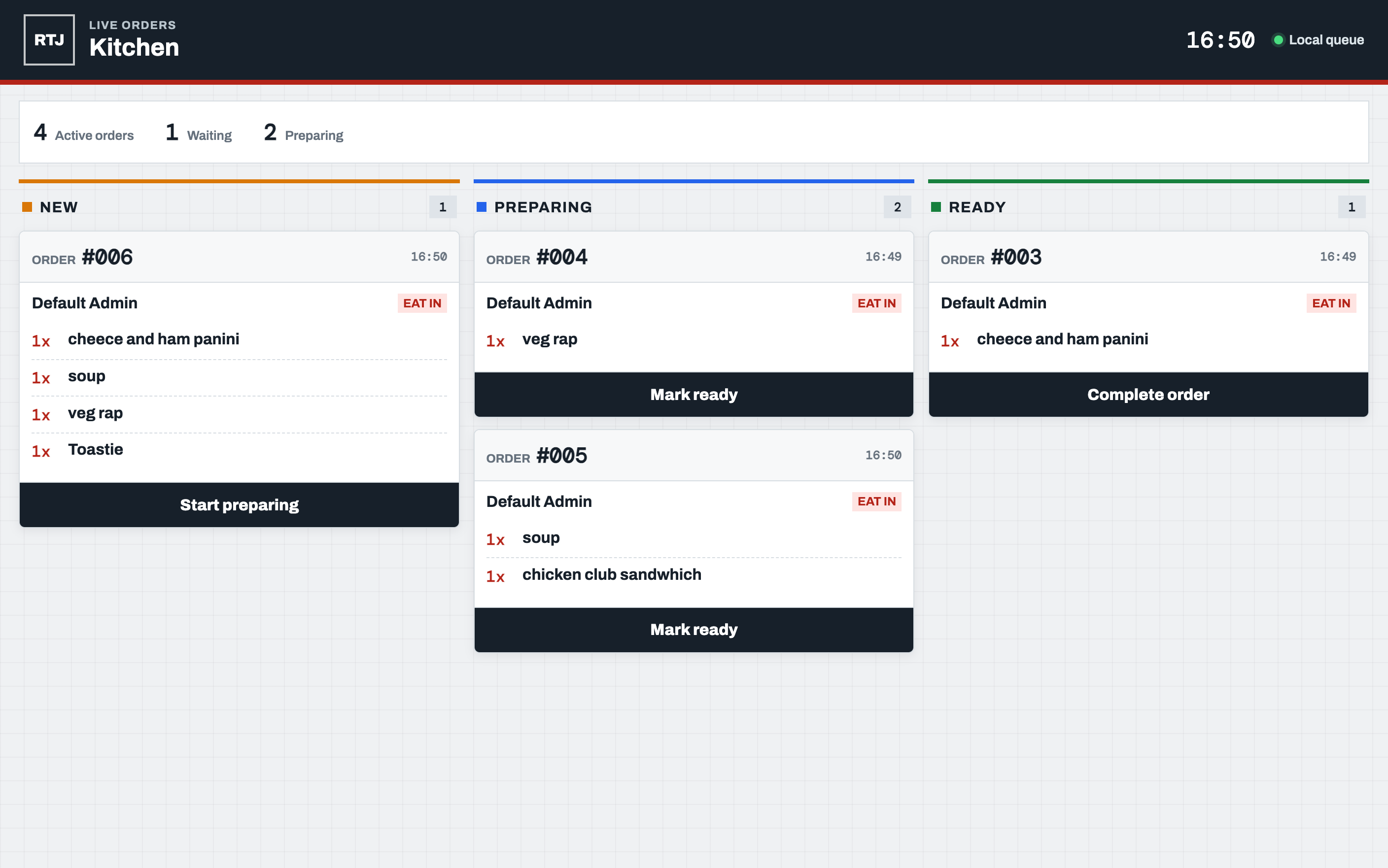Click the NEW column count badge

(x=443, y=207)
